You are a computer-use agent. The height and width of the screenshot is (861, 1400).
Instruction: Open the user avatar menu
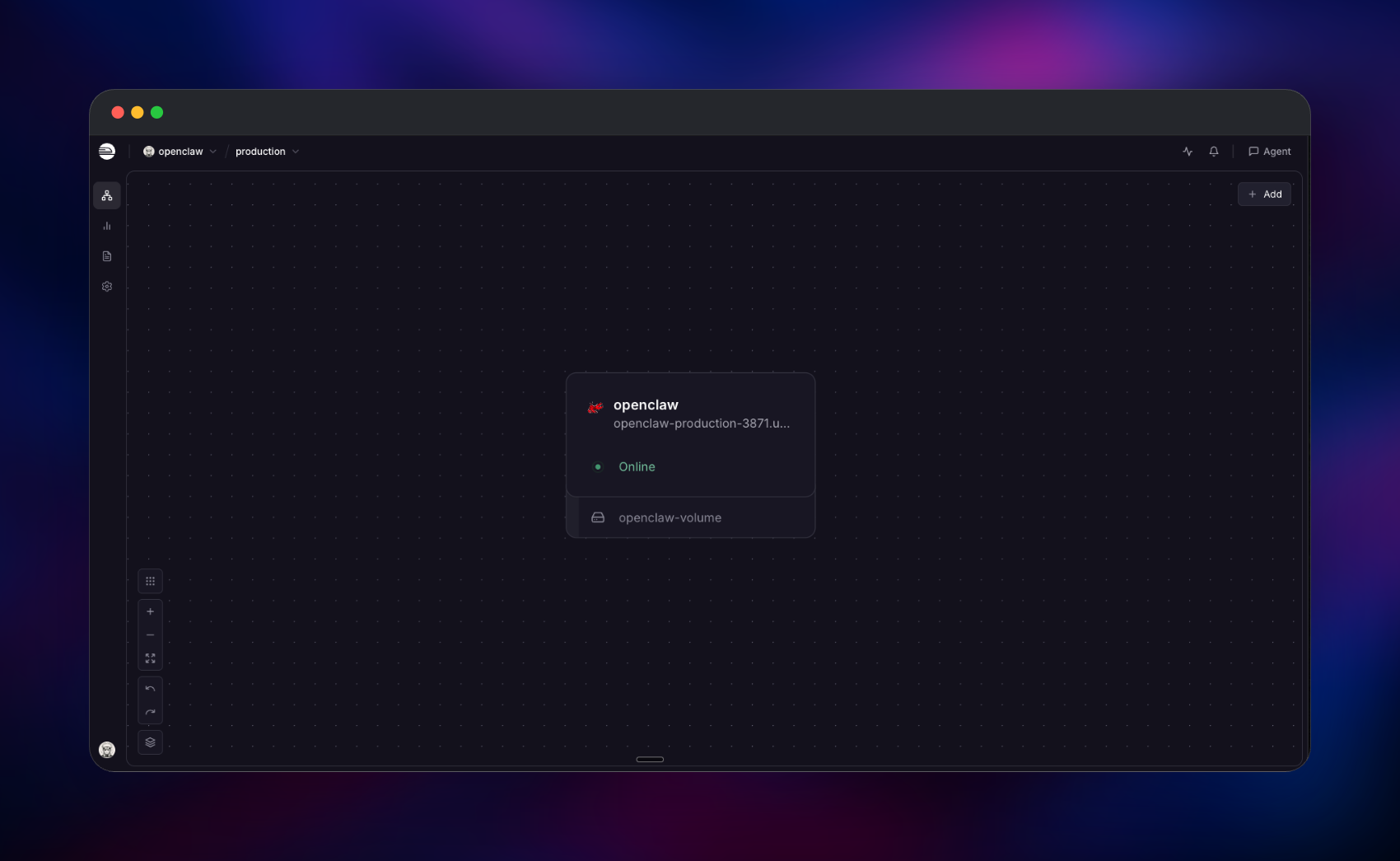(x=107, y=750)
